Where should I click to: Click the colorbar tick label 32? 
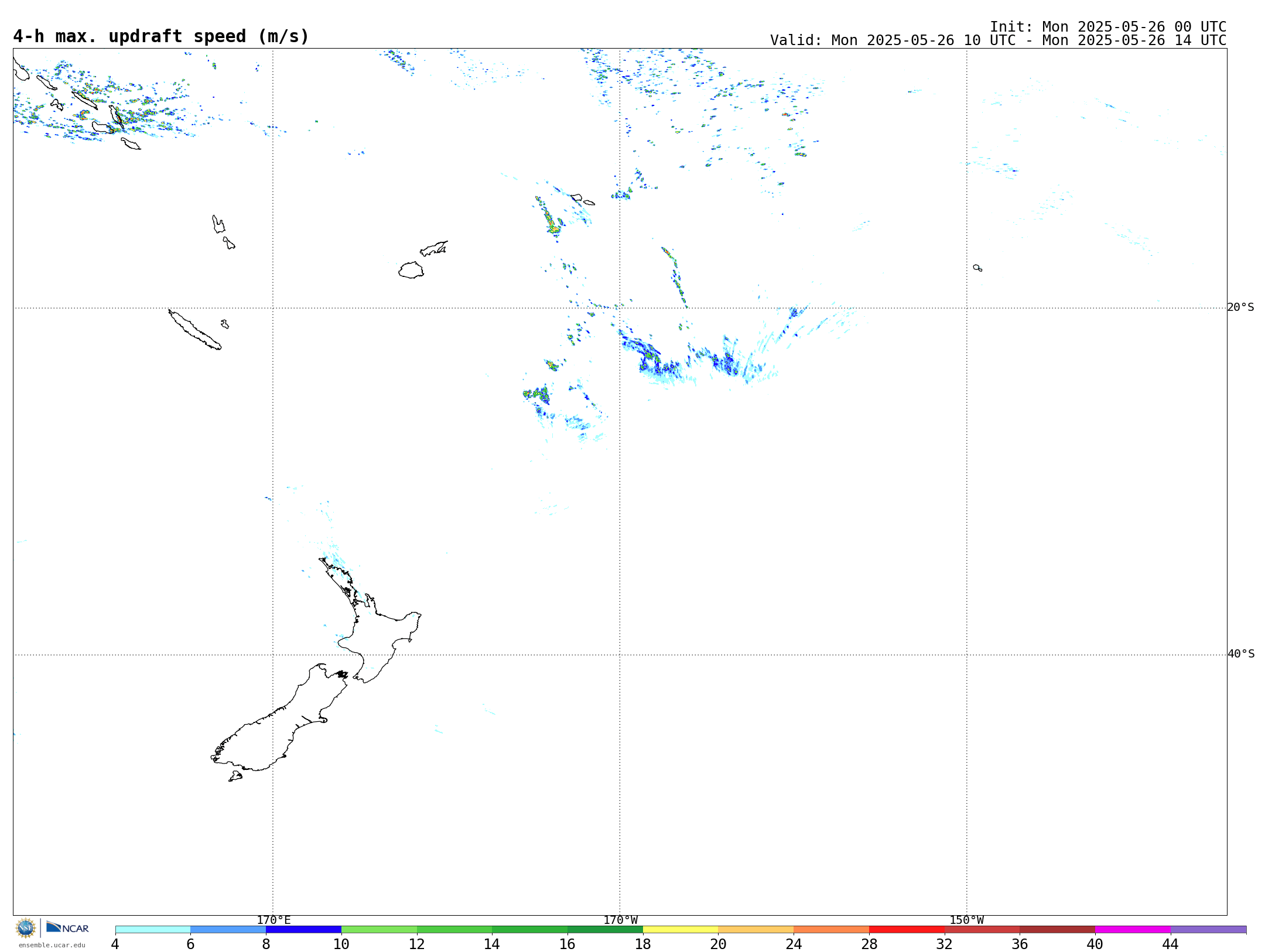[x=945, y=944]
